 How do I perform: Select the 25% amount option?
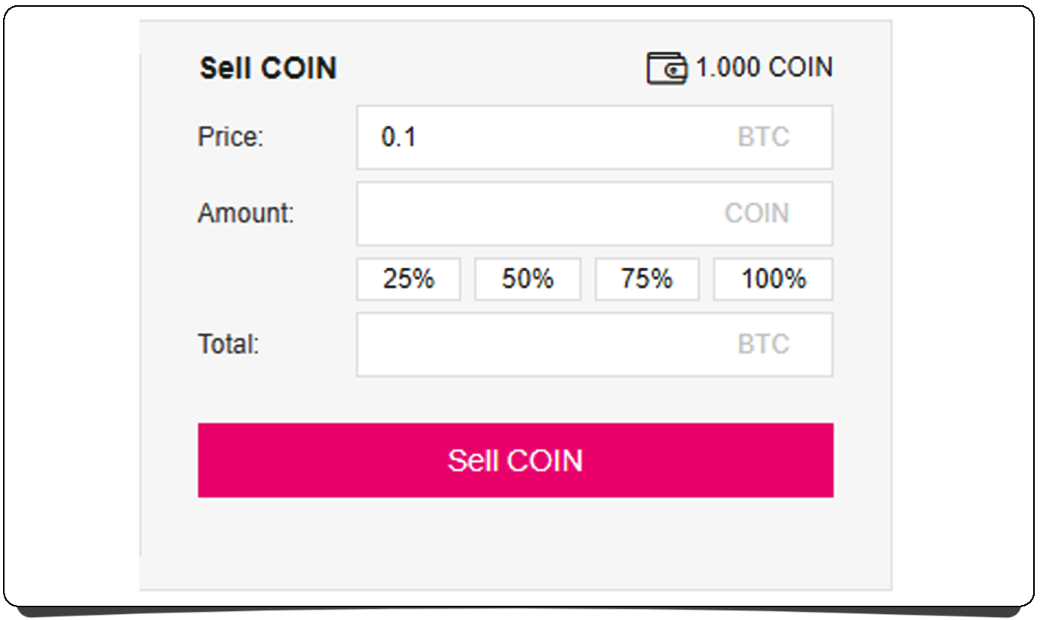408,279
